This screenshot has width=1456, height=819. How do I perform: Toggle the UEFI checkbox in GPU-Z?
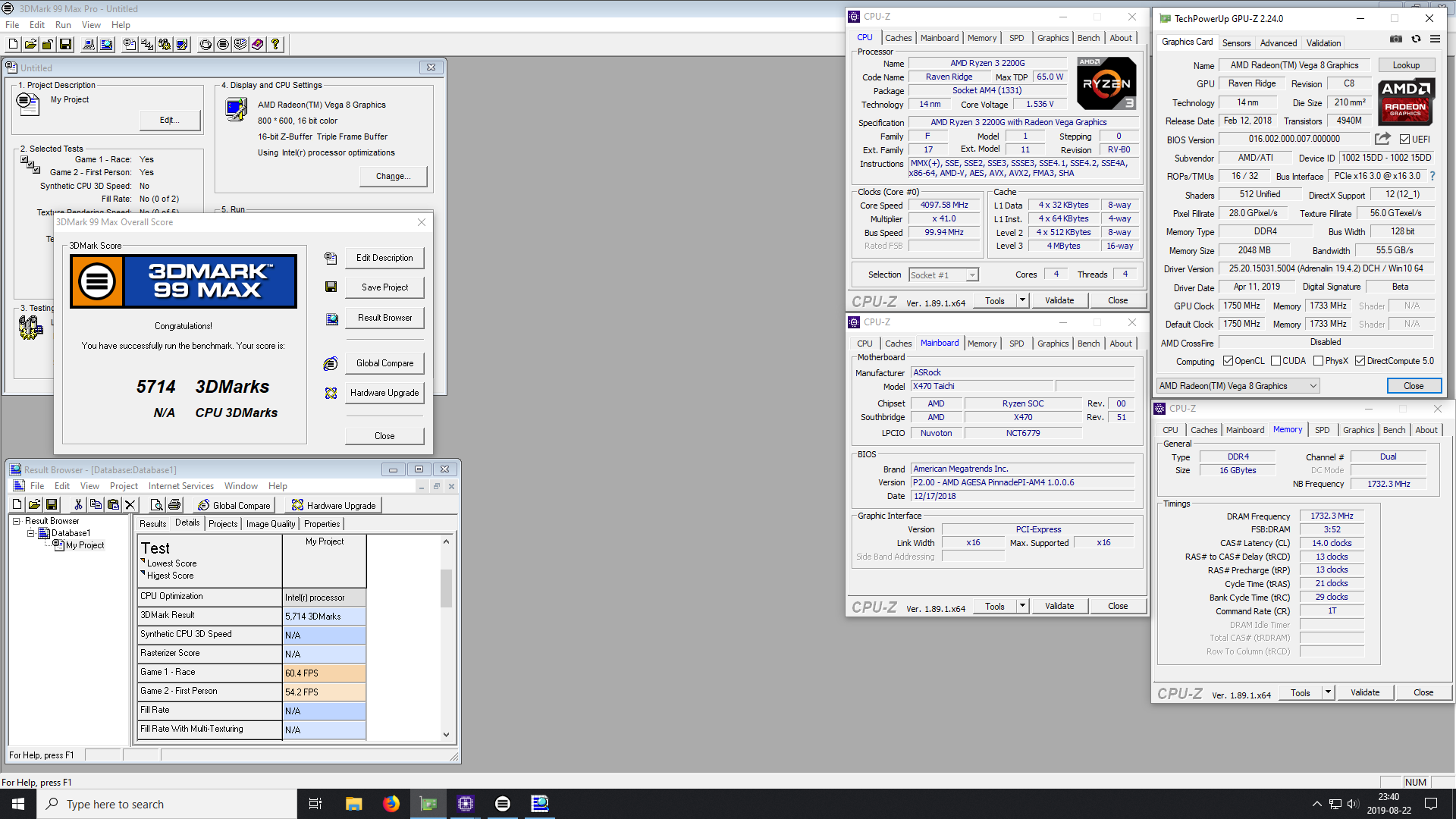[x=1404, y=140]
